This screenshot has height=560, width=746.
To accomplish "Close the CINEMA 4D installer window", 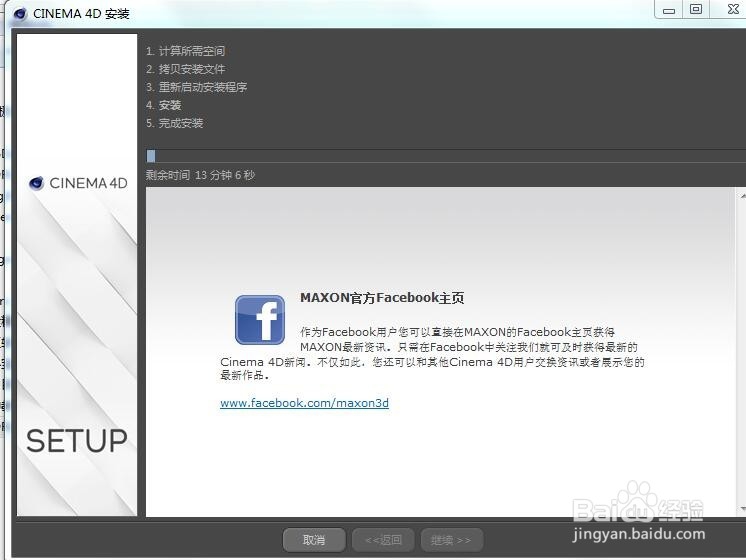I will pos(732,10).
